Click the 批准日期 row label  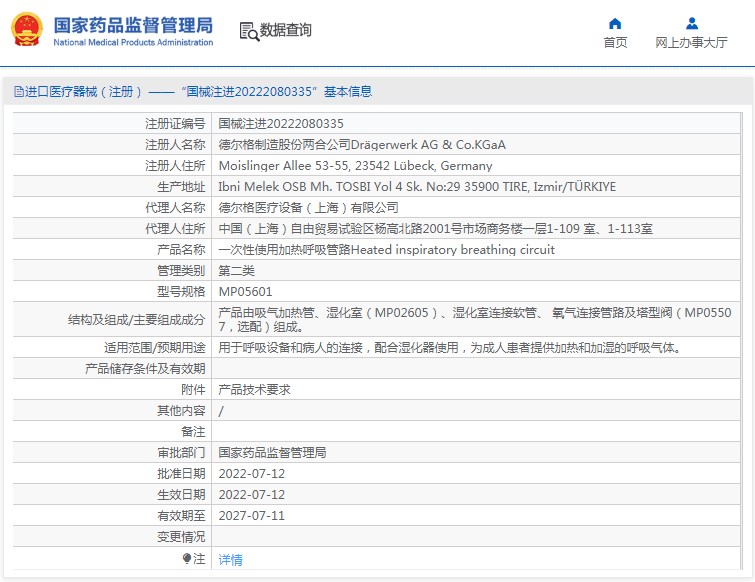[181, 474]
